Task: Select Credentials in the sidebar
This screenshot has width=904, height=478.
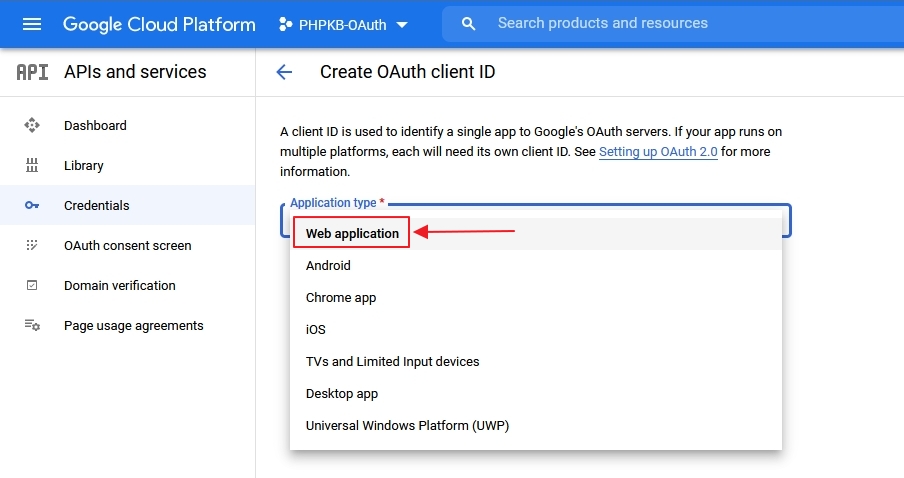Action: 127,205
